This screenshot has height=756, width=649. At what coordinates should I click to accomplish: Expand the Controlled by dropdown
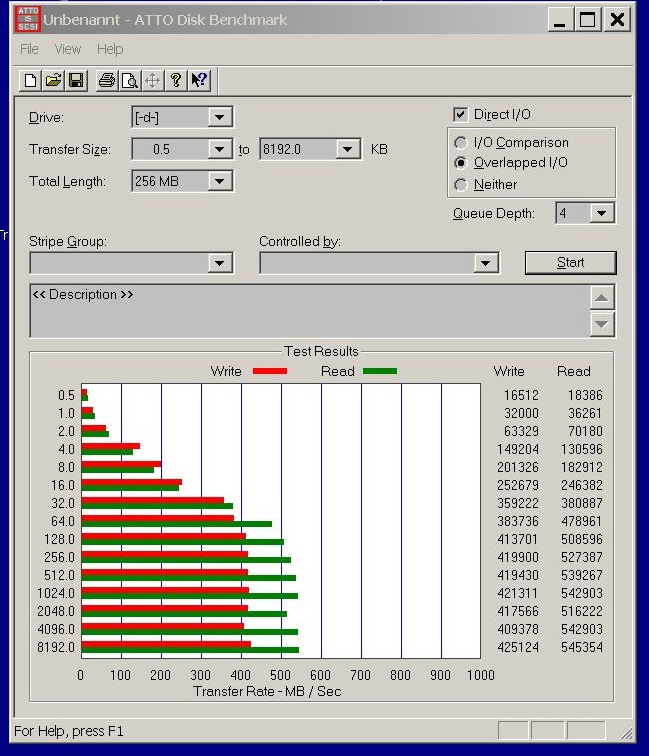pos(486,263)
